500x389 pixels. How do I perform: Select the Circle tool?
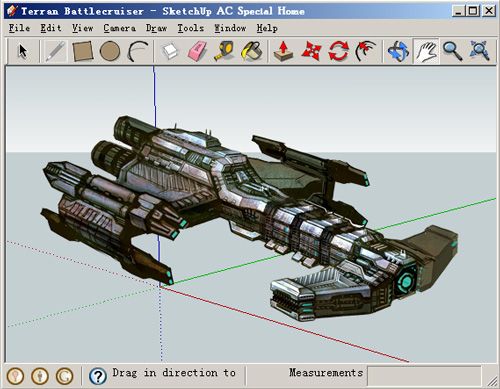[x=110, y=51]
